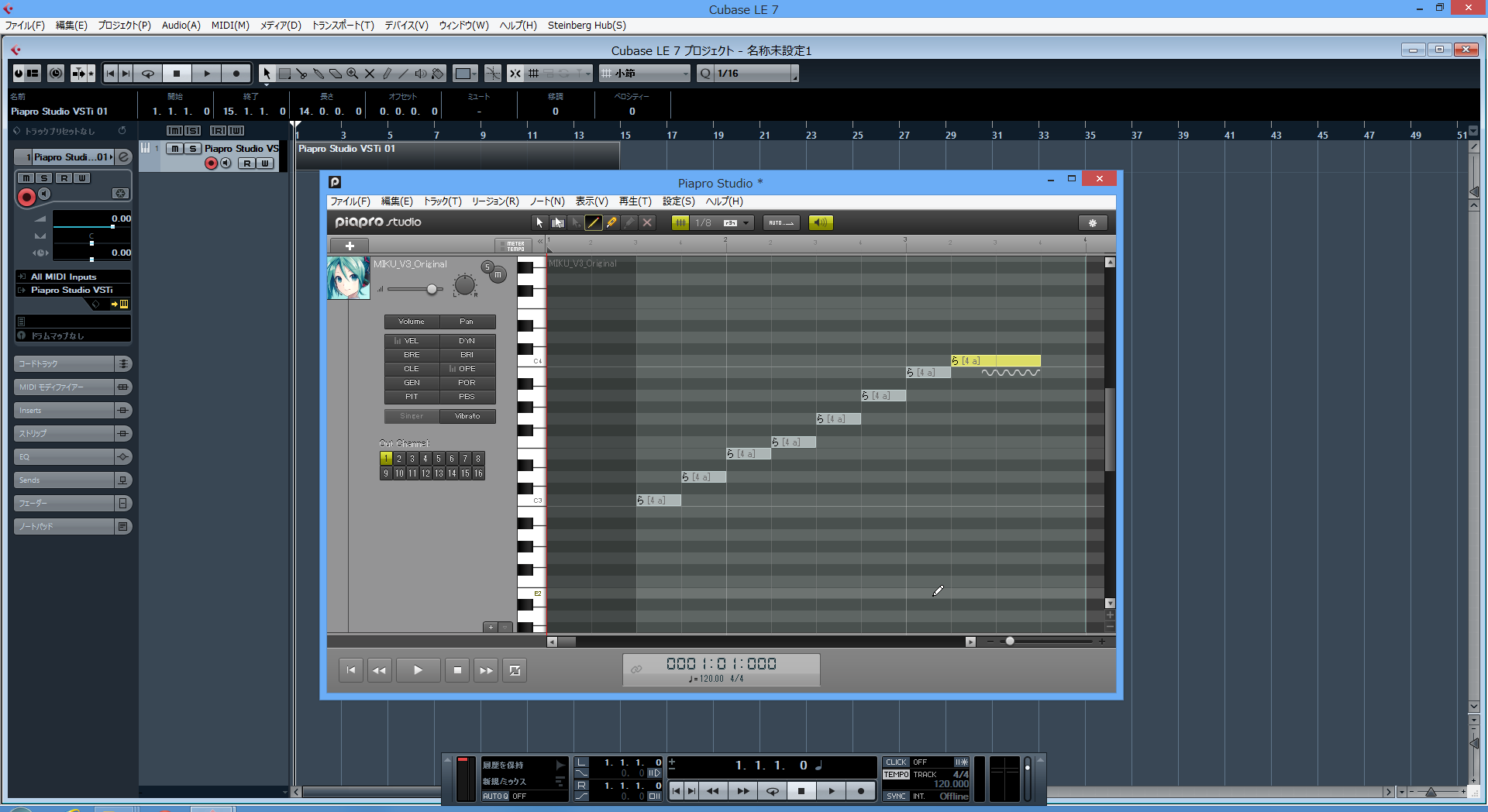Click Piapro horizontal zoom slider handle

(x=1010, y=642)
